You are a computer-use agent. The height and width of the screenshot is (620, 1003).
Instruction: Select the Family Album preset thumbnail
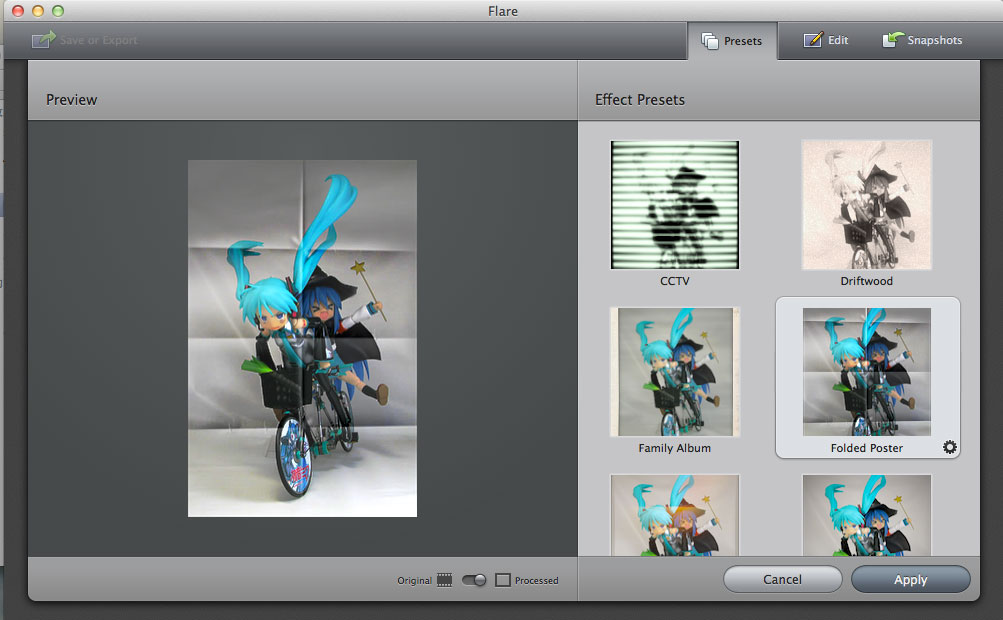point(675,372)
